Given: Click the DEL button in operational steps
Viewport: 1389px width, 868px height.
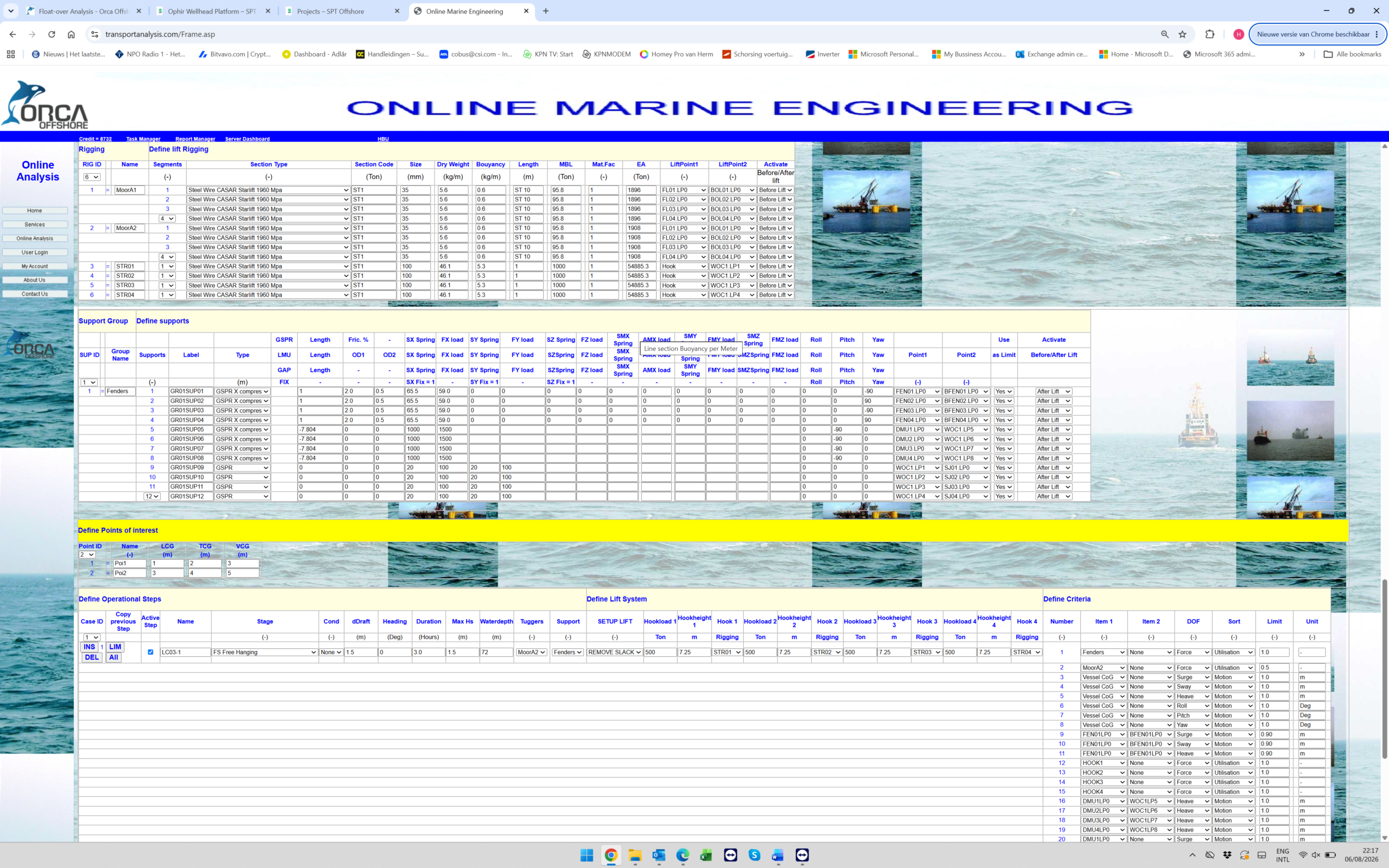Looking at the screenshot, I should coord(91,658).
